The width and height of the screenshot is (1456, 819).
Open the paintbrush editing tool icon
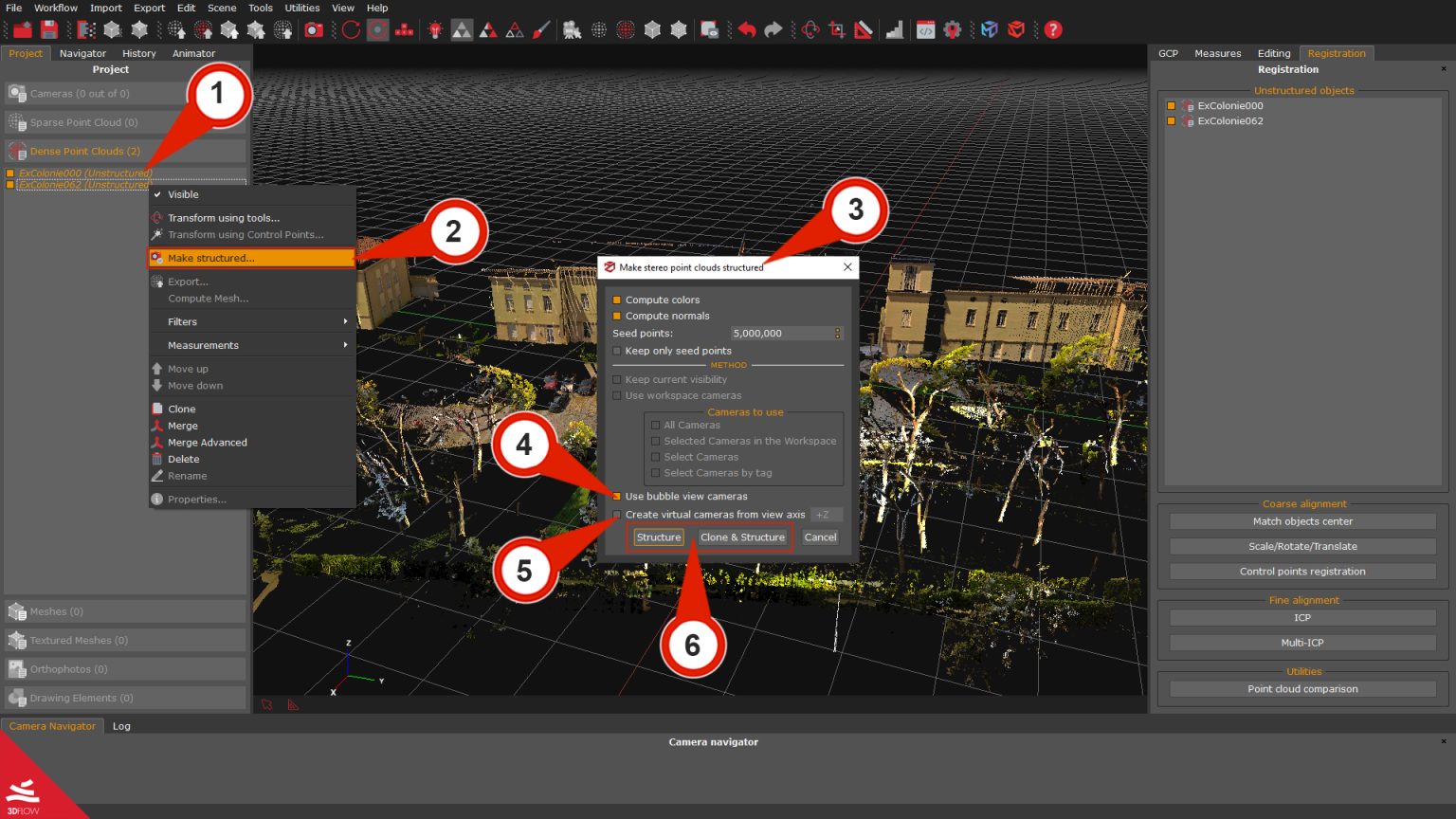pos(540,29)
